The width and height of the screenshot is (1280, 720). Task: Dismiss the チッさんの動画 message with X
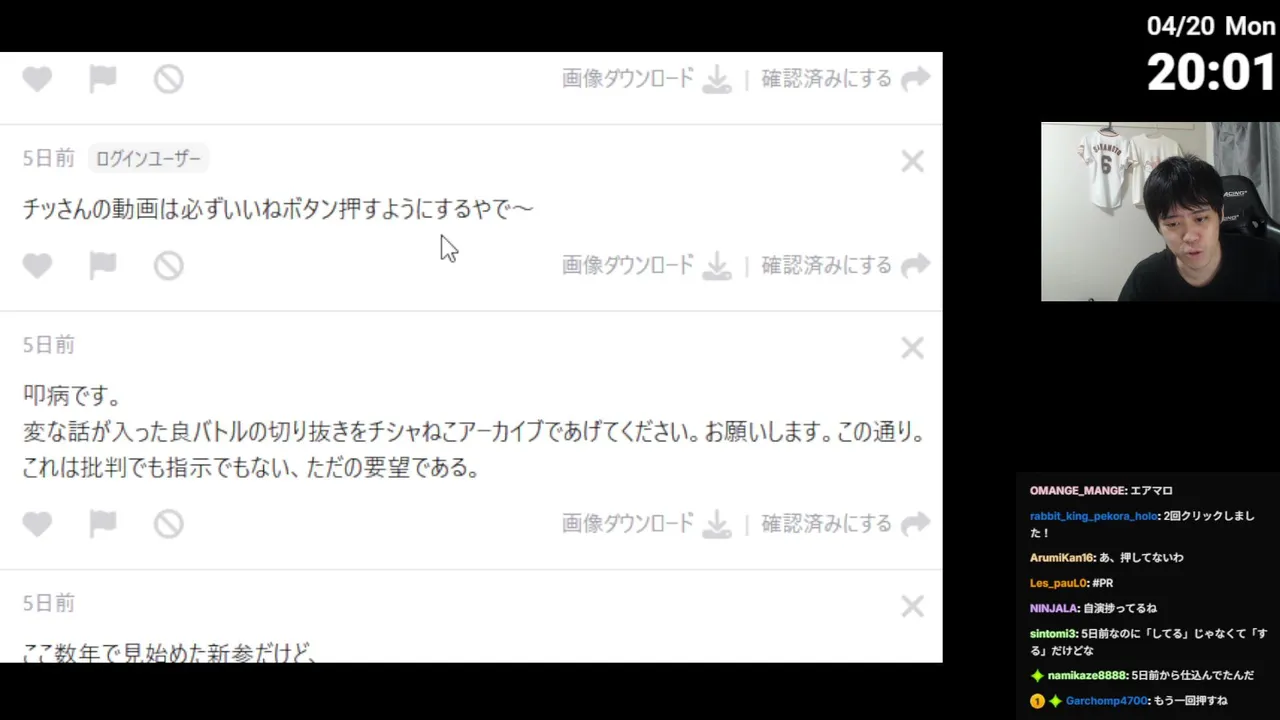(912, 161)
